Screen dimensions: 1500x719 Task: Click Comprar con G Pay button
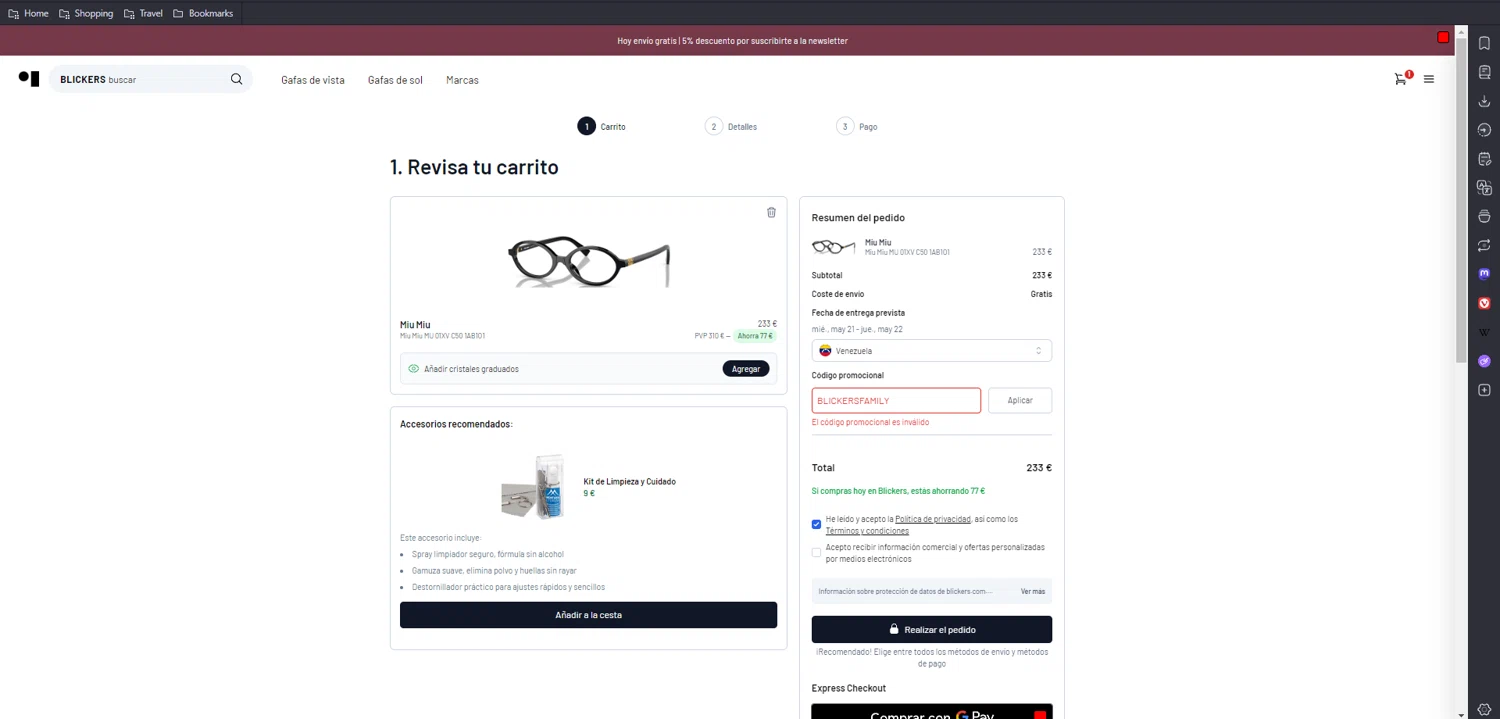[x=932, y=712]
